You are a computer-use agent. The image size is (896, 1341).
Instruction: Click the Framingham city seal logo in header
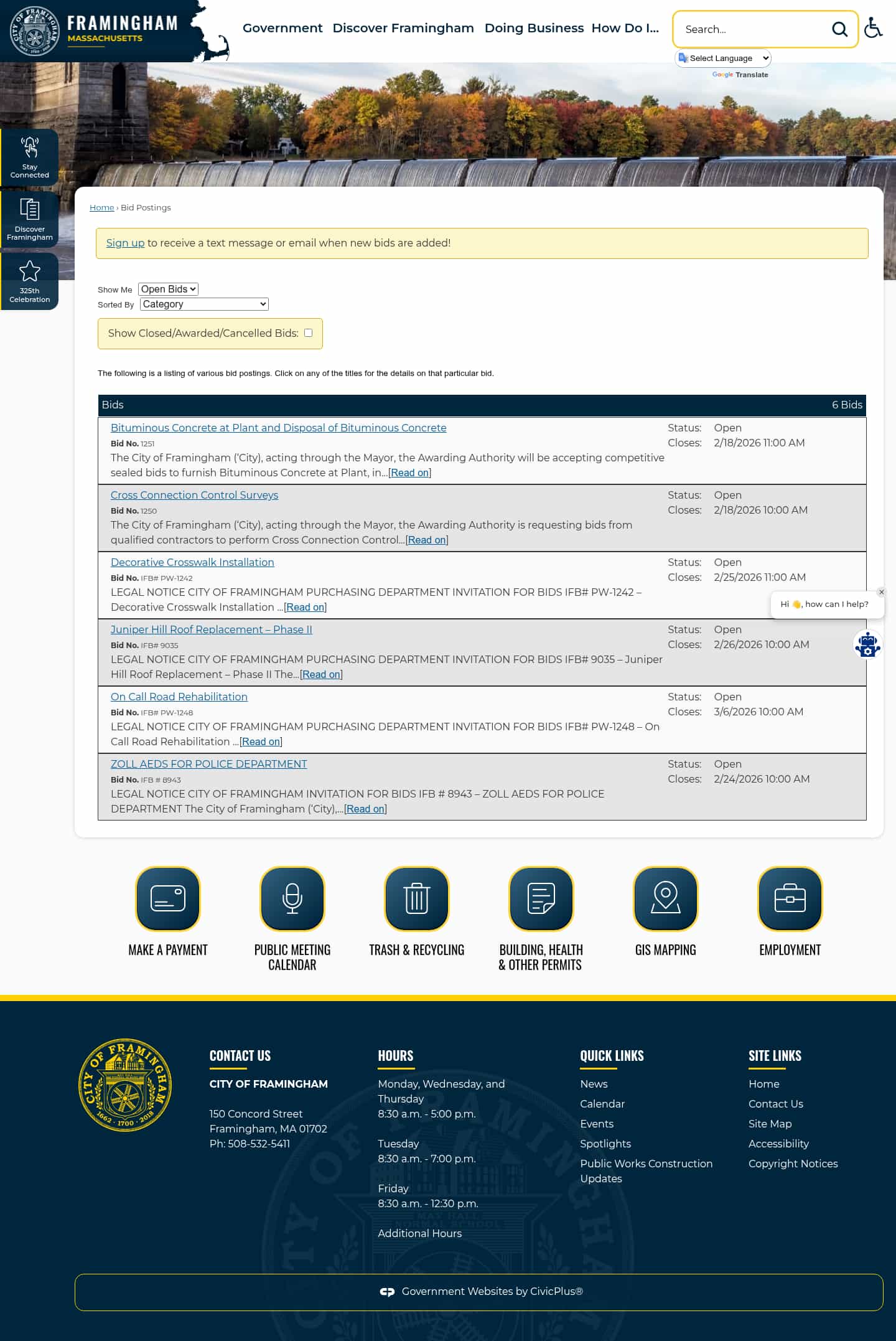(x=35, y=31)
